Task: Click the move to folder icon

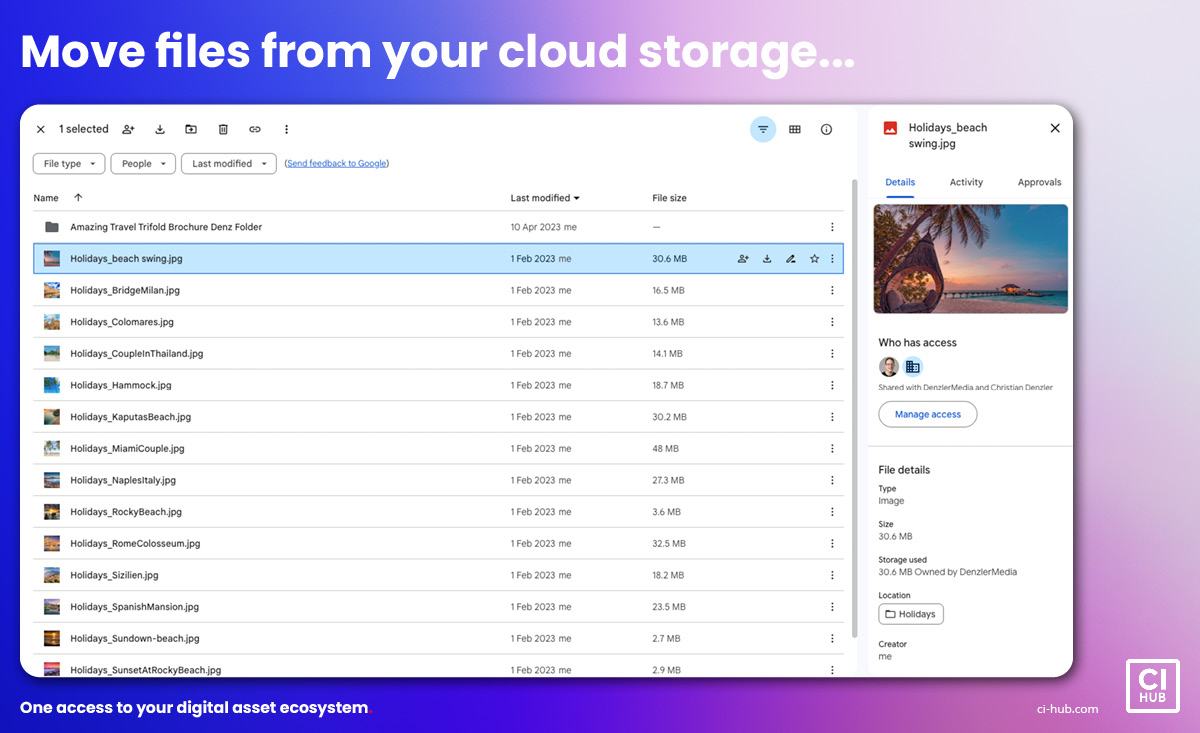Action: tap(191, 129)
